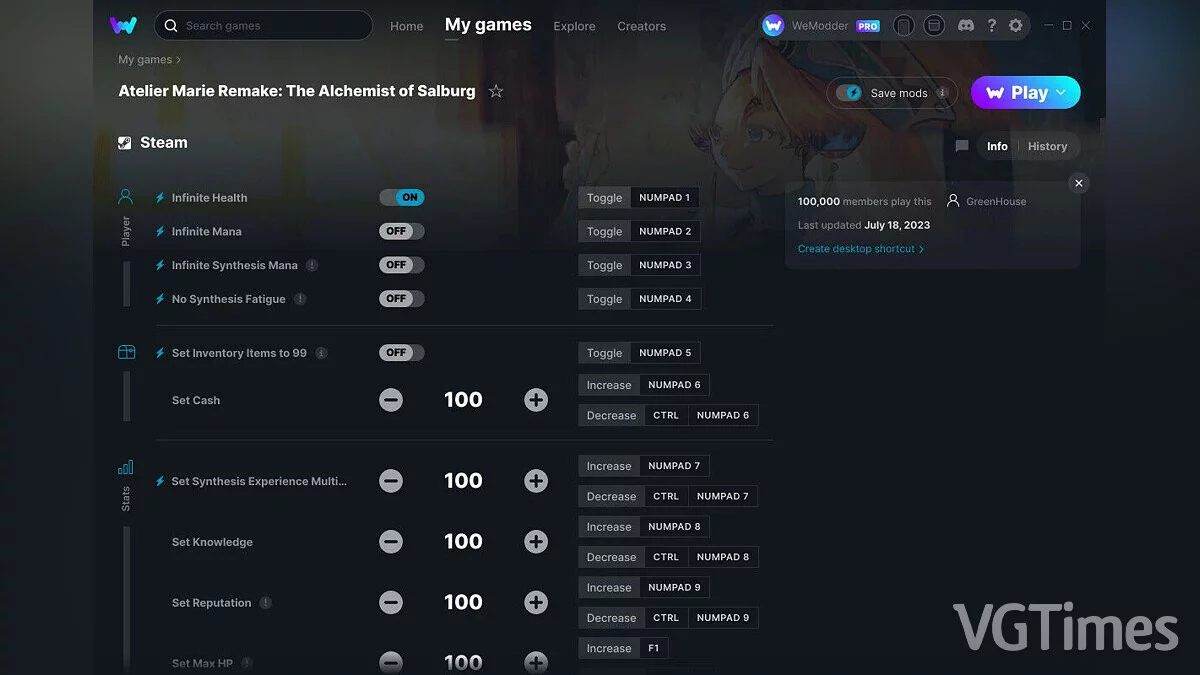Click minus for Set Reputation
This screenshot has width=1200, height=675.
tap(391, 603)
